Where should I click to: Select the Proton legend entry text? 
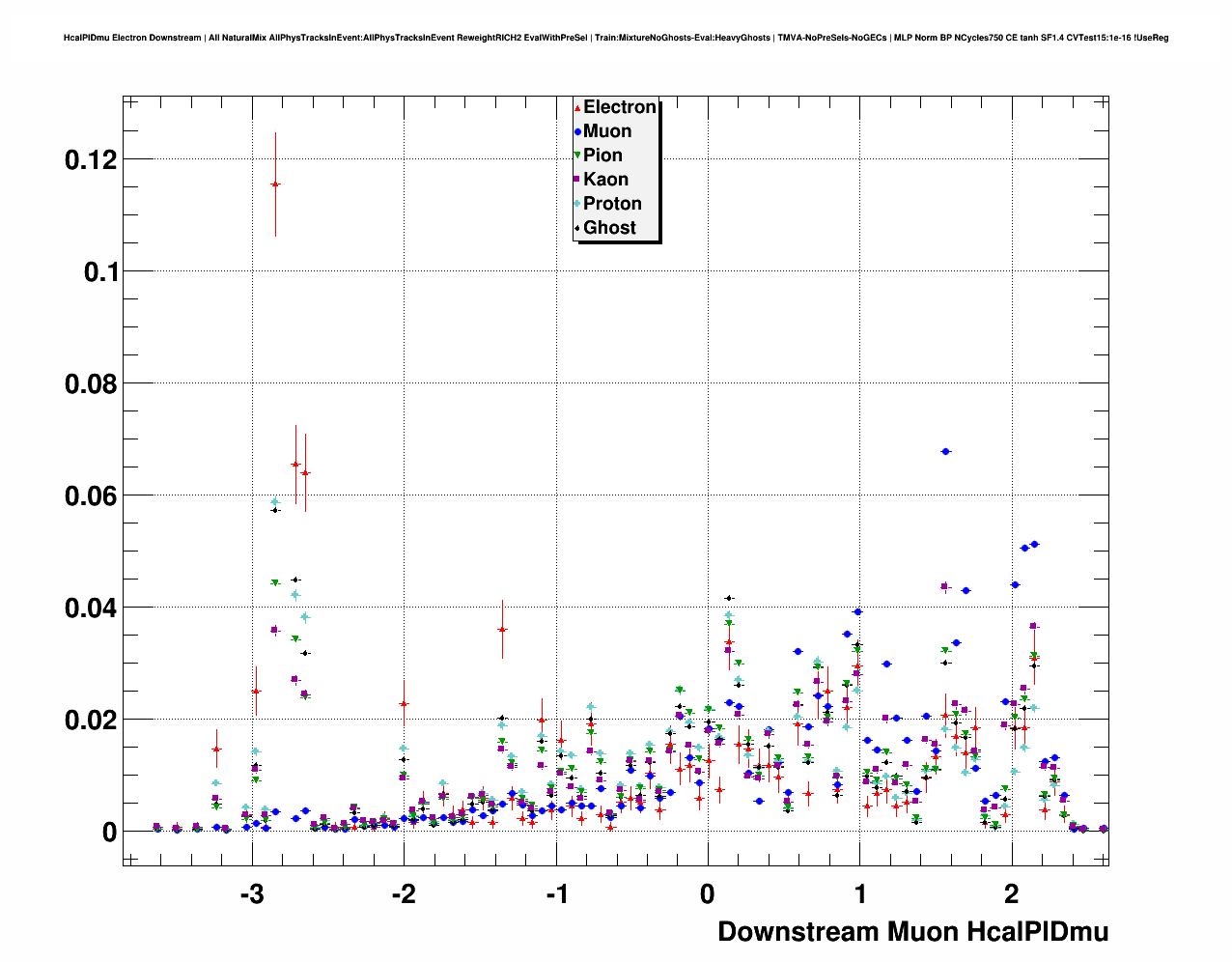pos(612,204)
